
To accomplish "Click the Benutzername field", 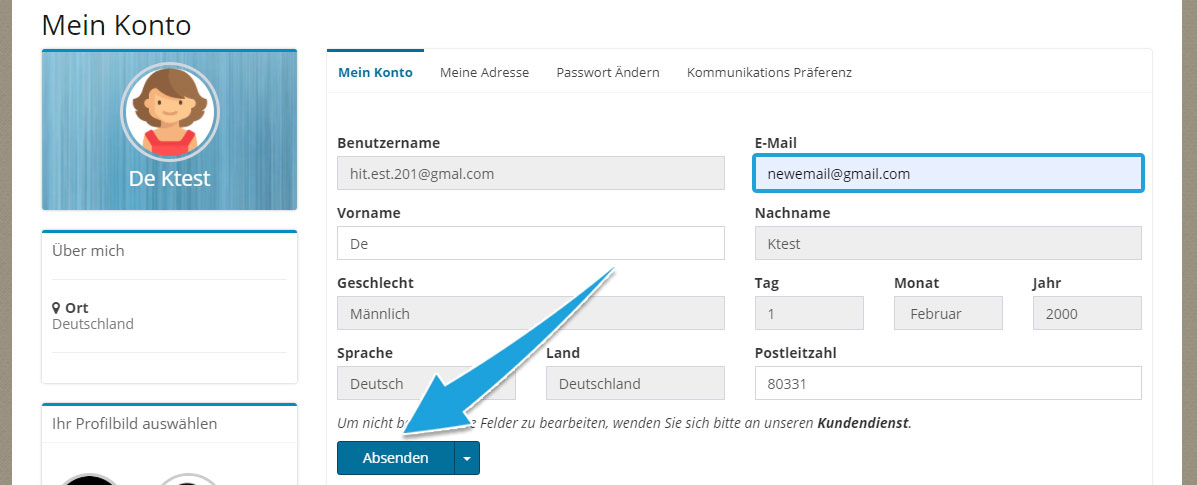I will (x=531, y=173).
